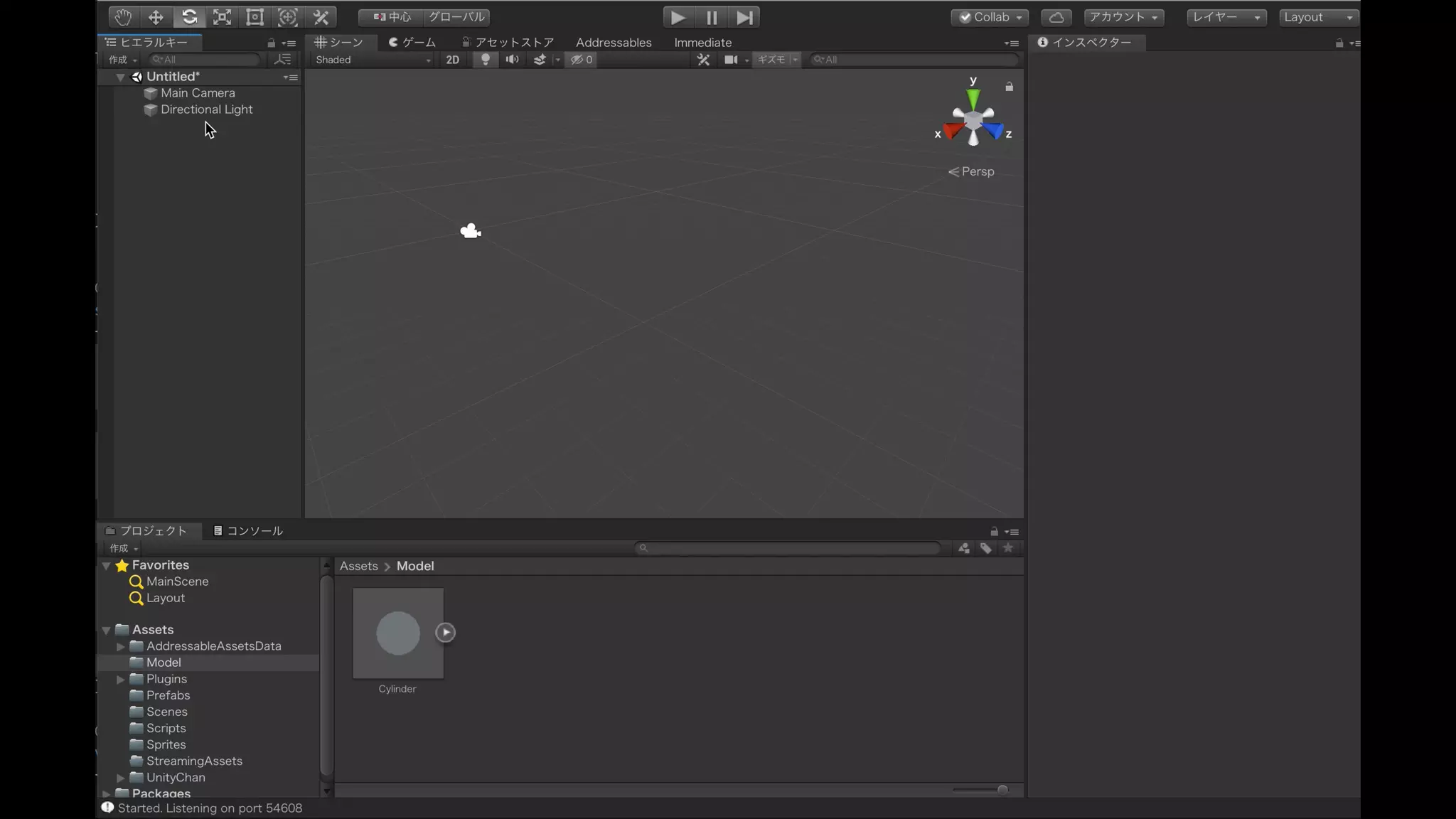Toggle scene audio mute
Screen dimensions: 1456x819
pos(512,60)
